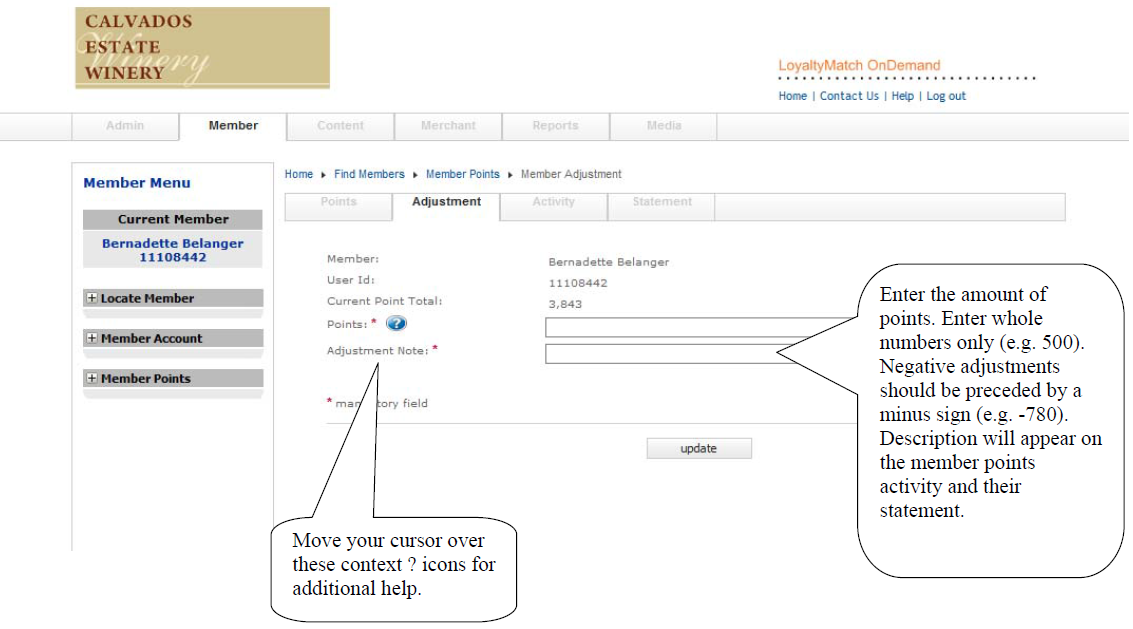This screenshot has height=629, width=1133.
Task: Select Bernadette Belanger in the Current Member panel
Action: click(172, 248)
